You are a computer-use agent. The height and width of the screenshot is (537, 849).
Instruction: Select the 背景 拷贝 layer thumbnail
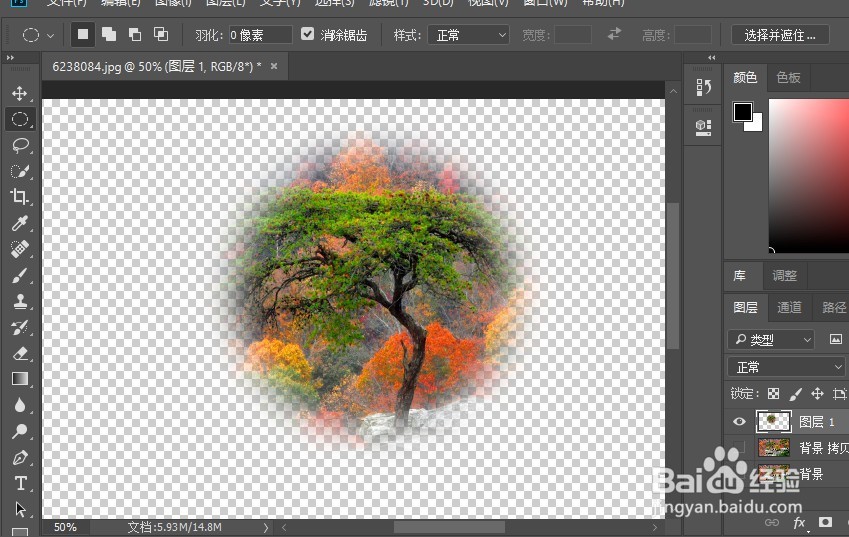click(x=773, y=447)
